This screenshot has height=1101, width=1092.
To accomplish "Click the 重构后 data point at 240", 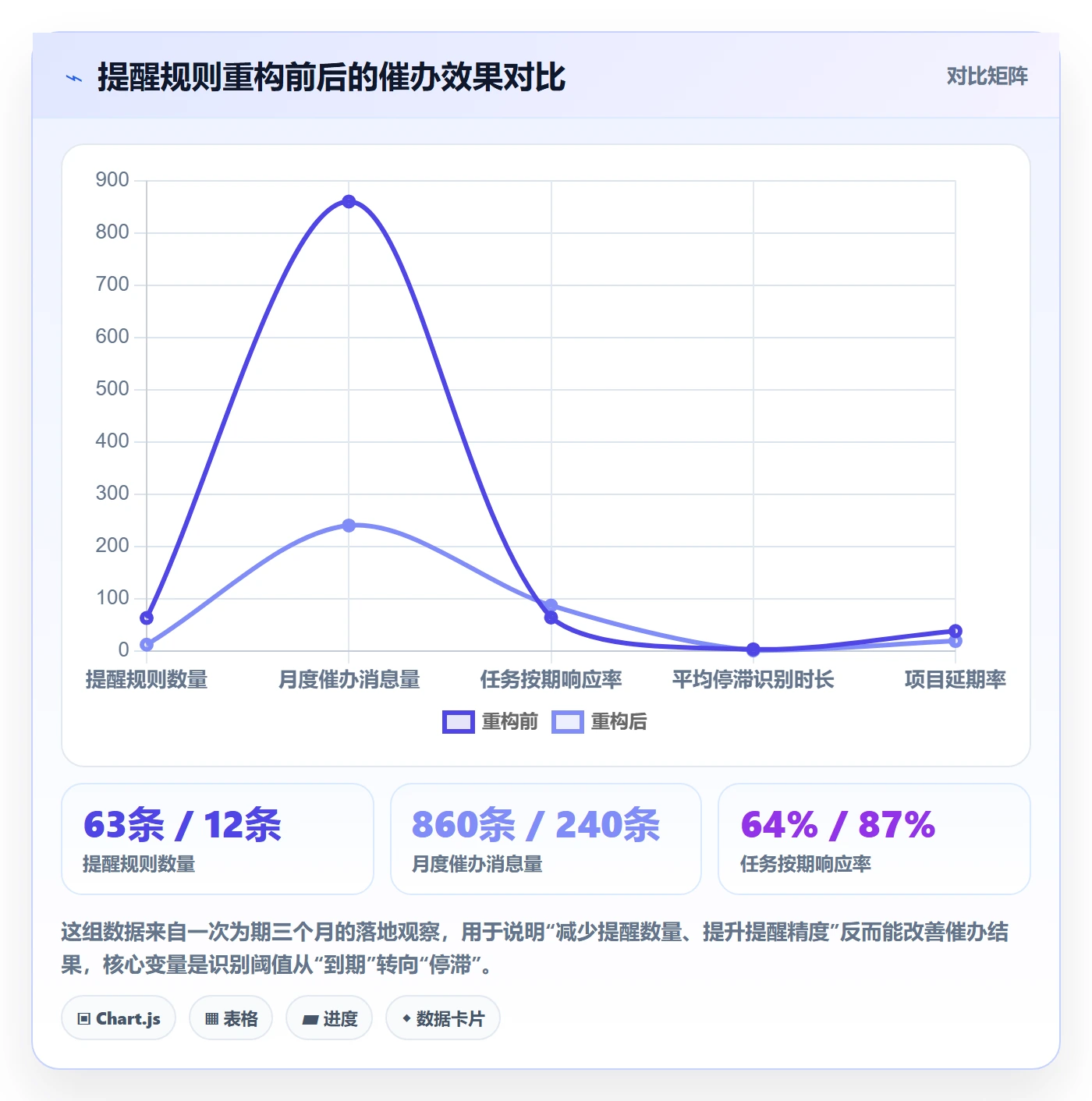I will click(x=349, y=526).
